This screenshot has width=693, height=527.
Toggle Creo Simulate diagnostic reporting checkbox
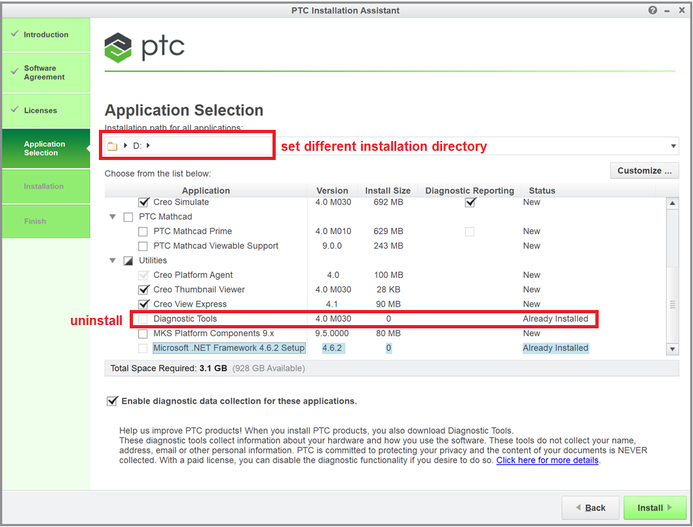[470, 202]
